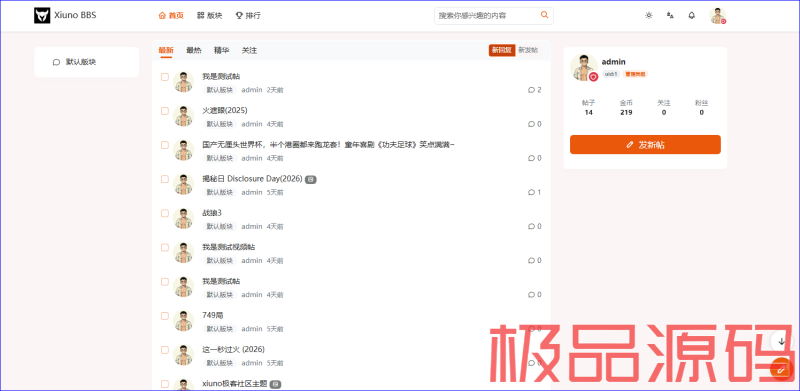The height and width of the screenshot is (391, 800).
Task: Select the 精华 tab
Action: click(x=221, y=50)
